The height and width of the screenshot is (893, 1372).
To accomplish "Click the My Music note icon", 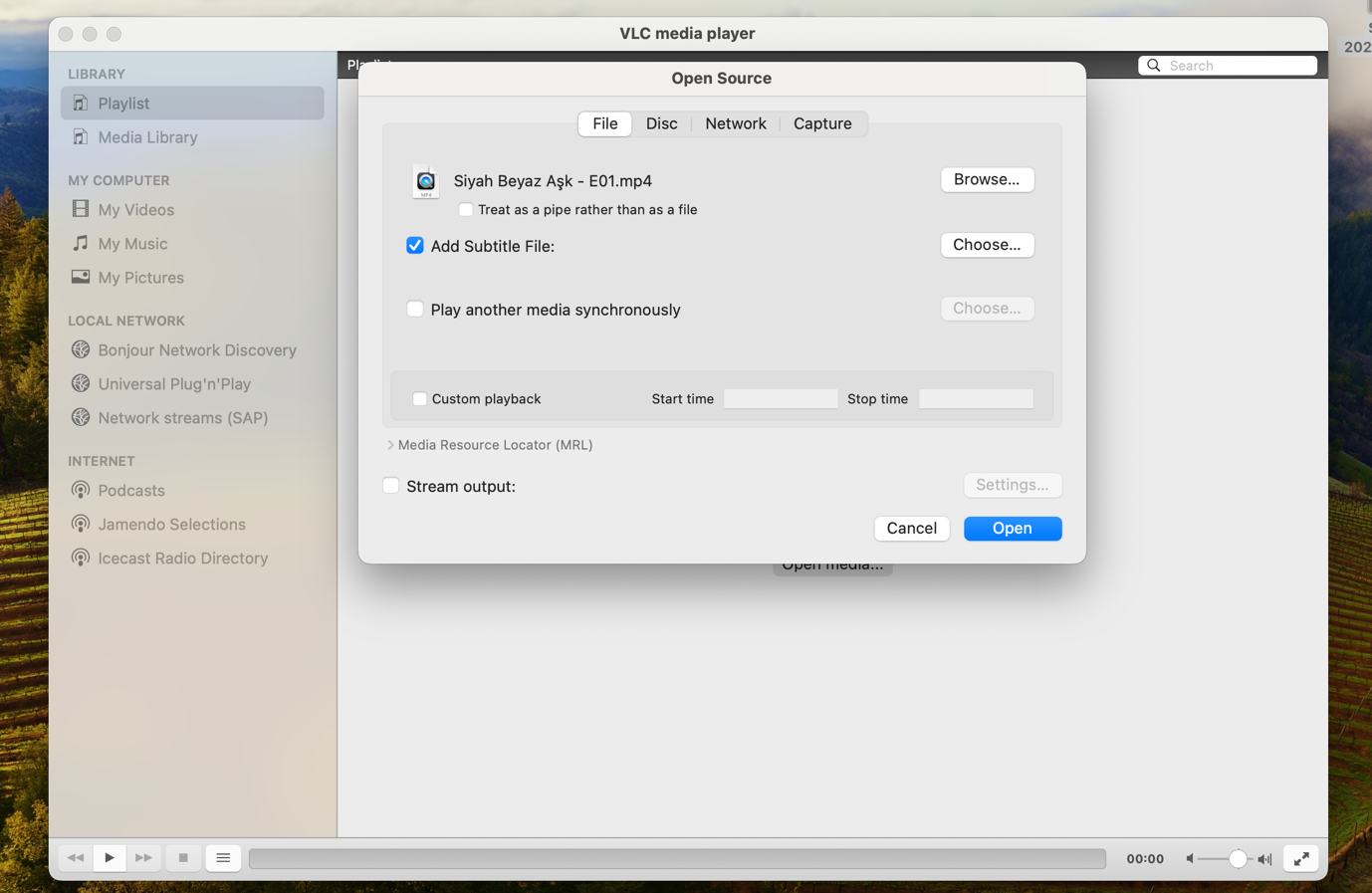I will [81, 243].
